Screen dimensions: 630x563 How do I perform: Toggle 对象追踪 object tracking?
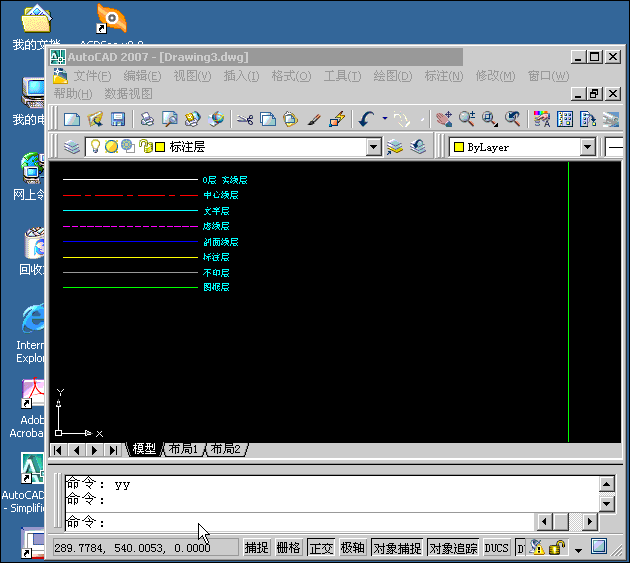pyautogui.click(x=453, y=548)
